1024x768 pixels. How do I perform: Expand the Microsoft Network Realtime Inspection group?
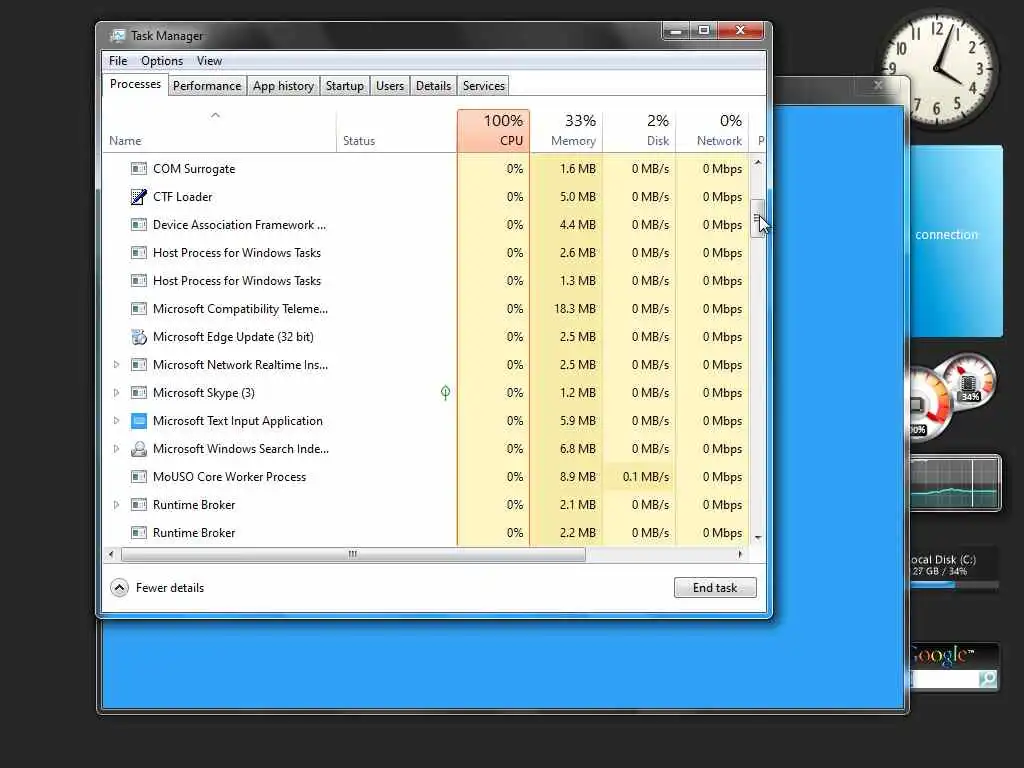coord(116,365)
